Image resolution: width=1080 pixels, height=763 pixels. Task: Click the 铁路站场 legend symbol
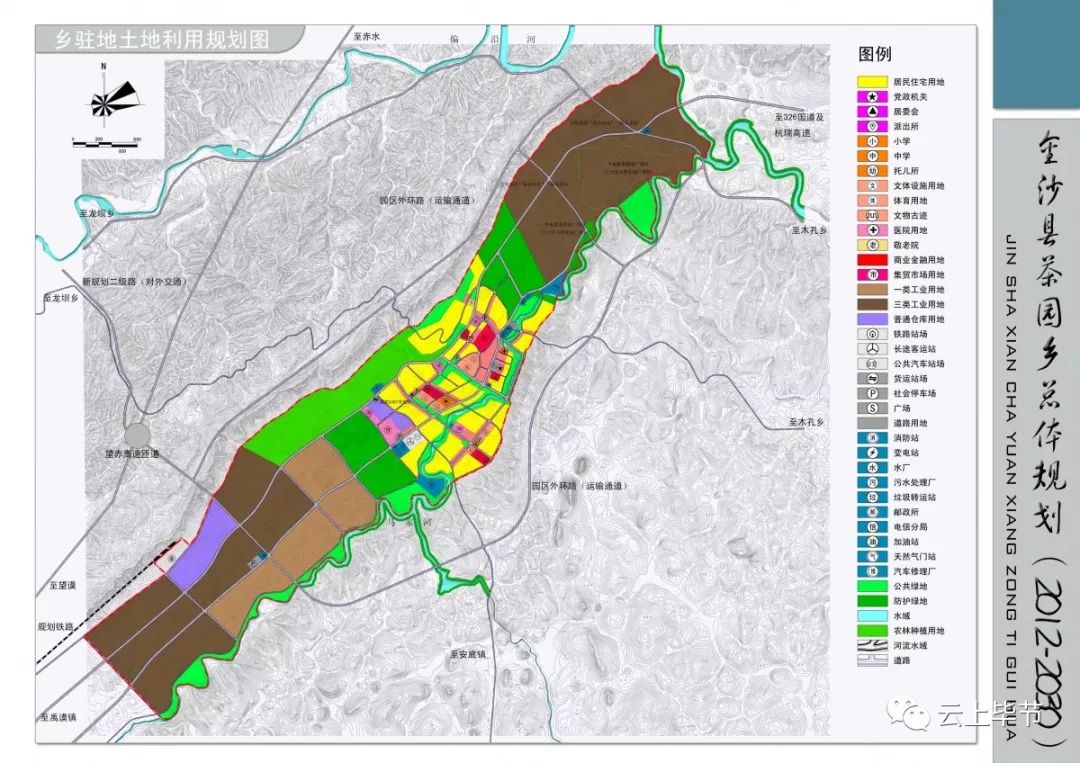click(x=872, y=334)
